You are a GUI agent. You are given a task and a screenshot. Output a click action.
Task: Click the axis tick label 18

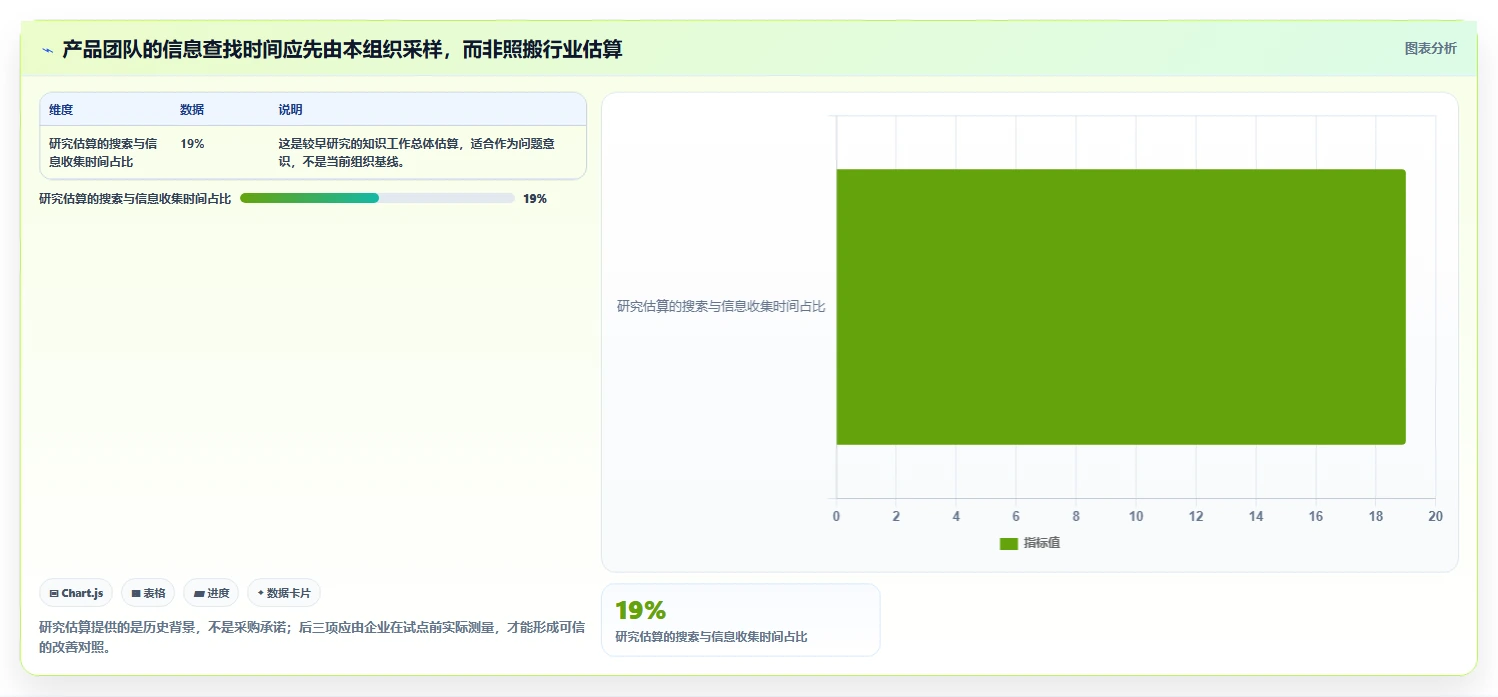click(x=1376, y=516)
